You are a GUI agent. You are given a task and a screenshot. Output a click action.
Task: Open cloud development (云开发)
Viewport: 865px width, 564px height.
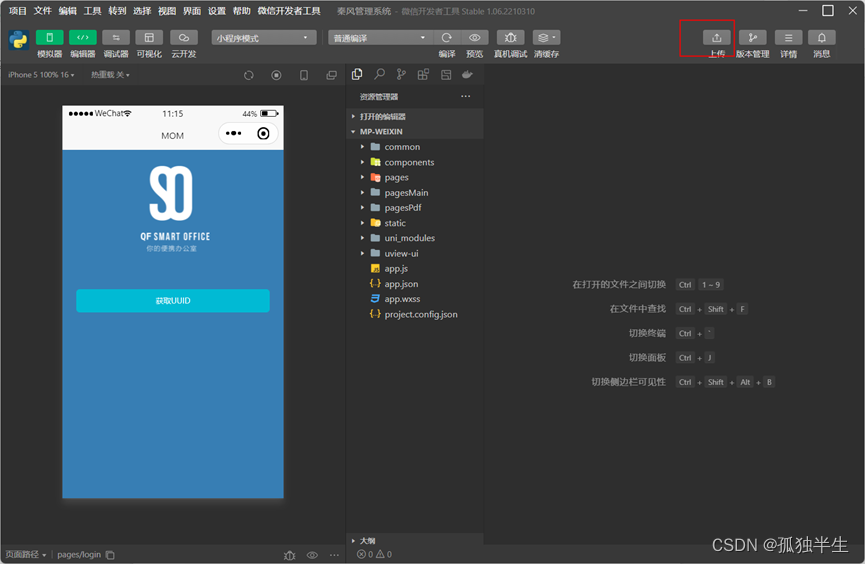pyautogui.click(x=184, y=38)
